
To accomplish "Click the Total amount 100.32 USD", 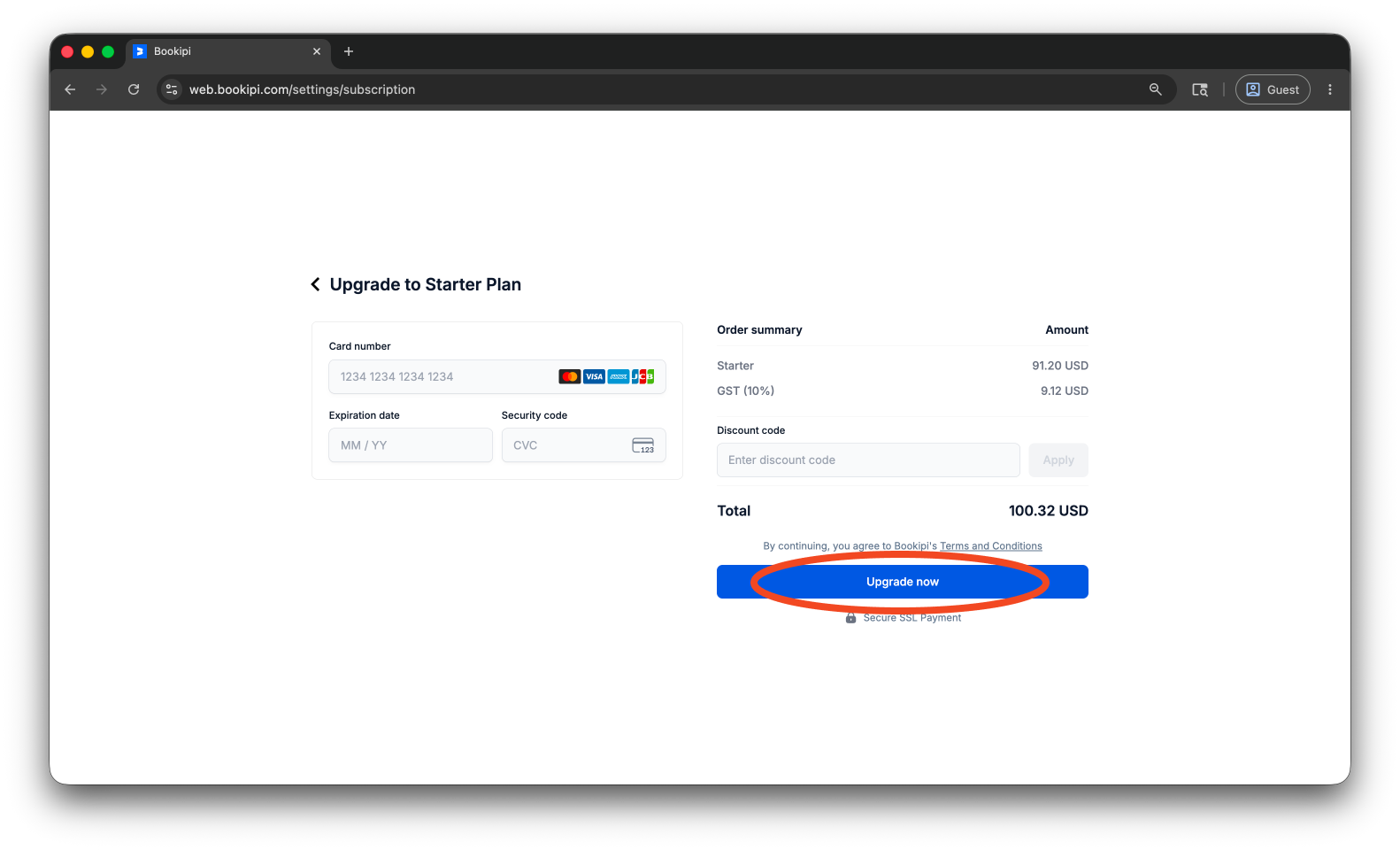I will [1049, 511].
